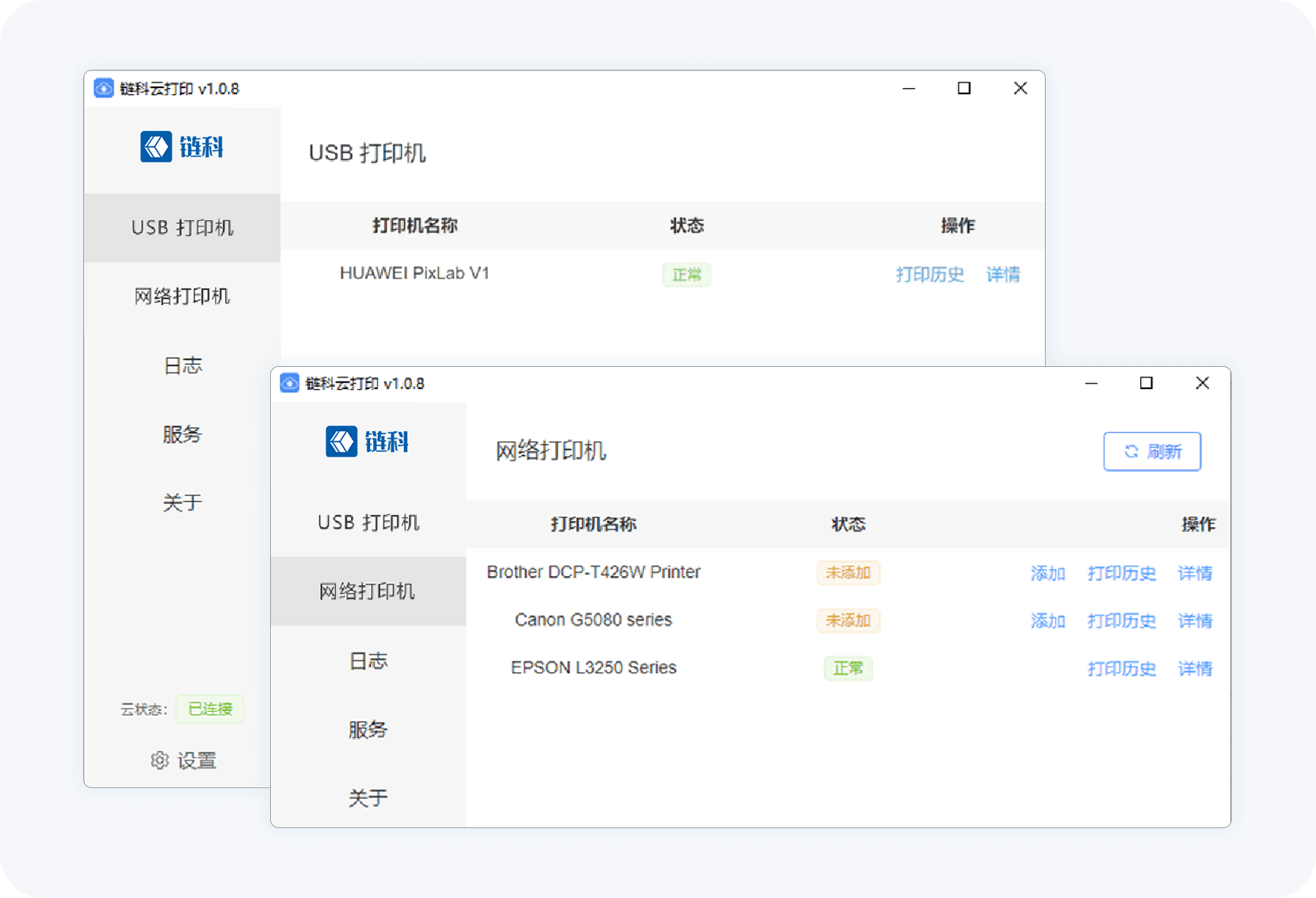Click 操作 header in front window
This screenshot has width=1316, height=898.
tap(1199, 524)
